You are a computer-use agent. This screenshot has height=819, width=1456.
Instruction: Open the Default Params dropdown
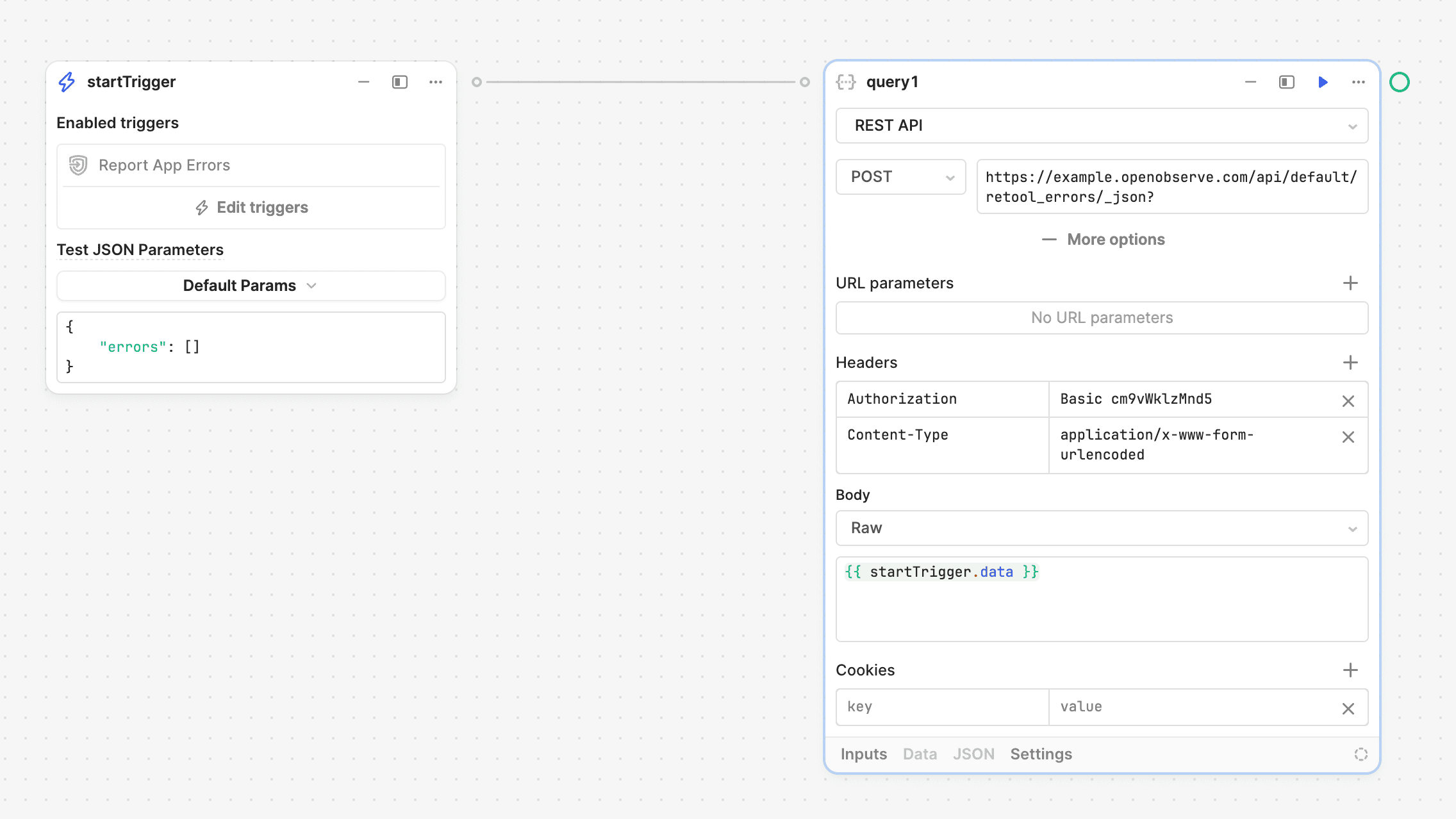250,286
